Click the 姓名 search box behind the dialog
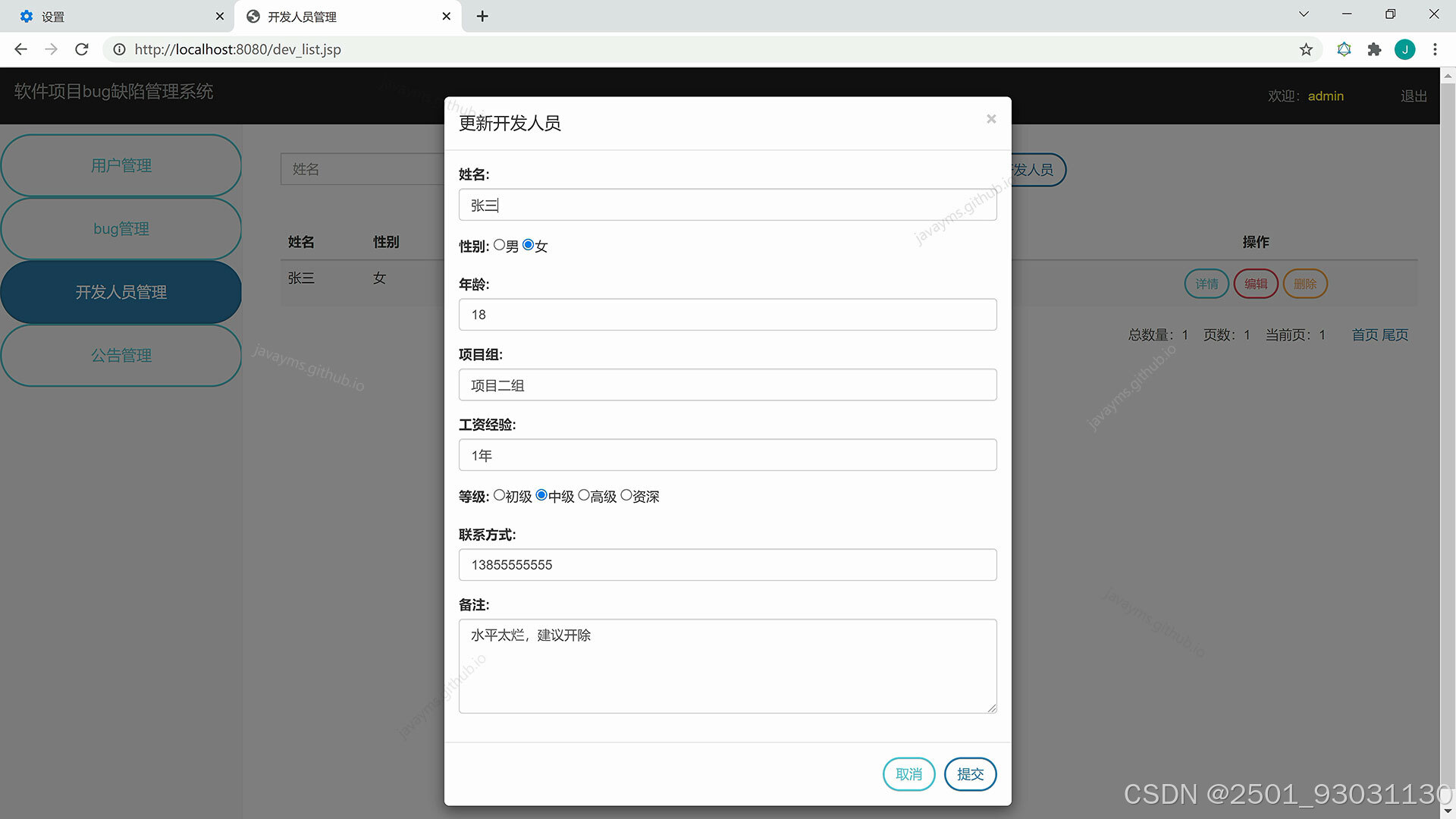 pos(362,169)
